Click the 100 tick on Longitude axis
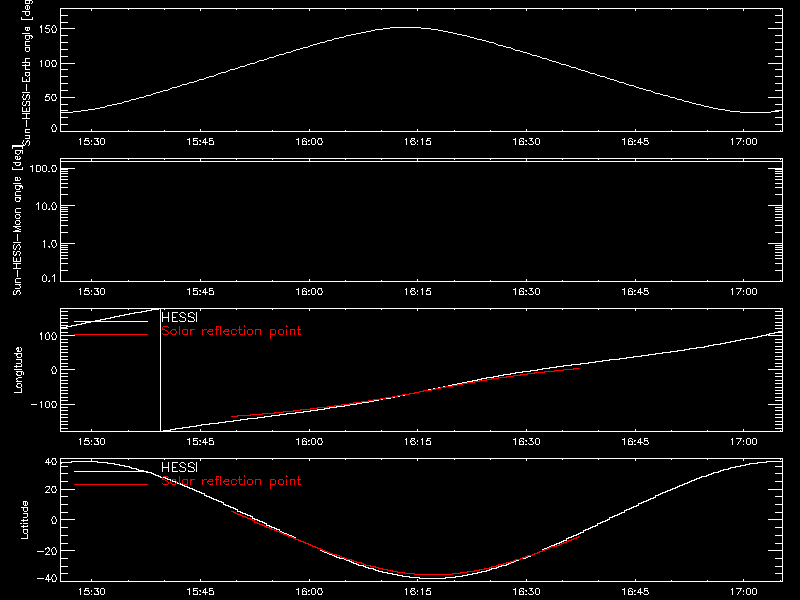 click(x=48, y=336)
